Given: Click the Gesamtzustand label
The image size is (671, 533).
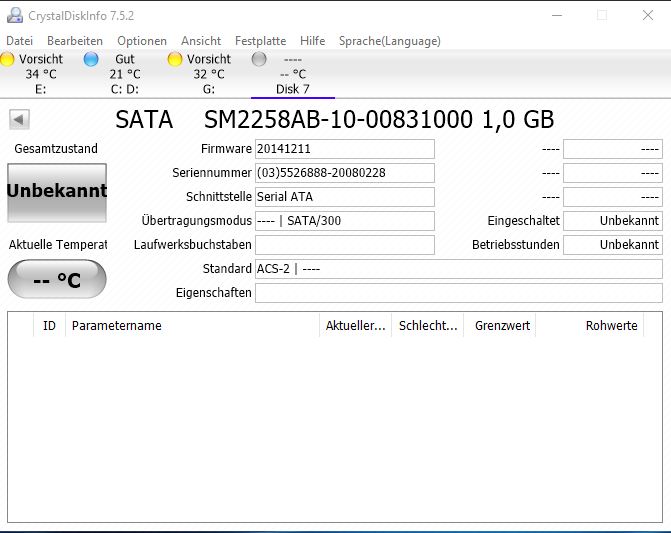Looking at the screenshot, I should click(x=56, y=149).
